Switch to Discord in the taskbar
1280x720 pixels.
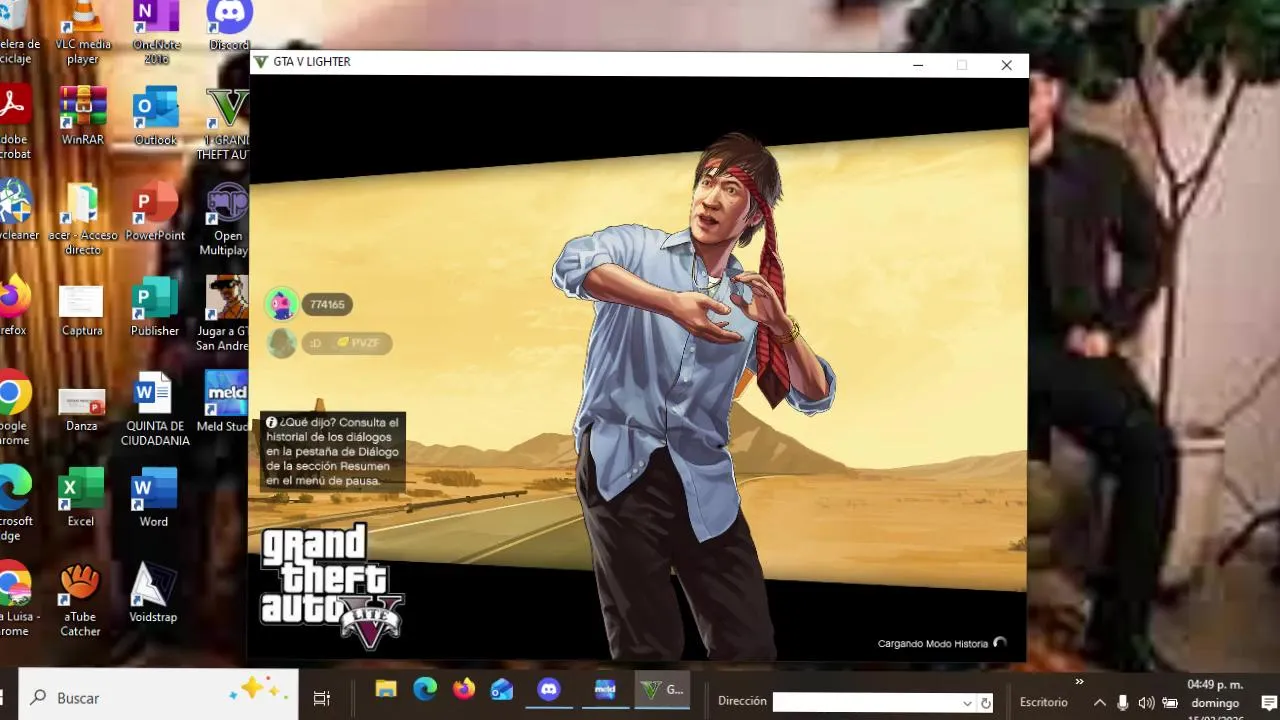tap(549, 689)
